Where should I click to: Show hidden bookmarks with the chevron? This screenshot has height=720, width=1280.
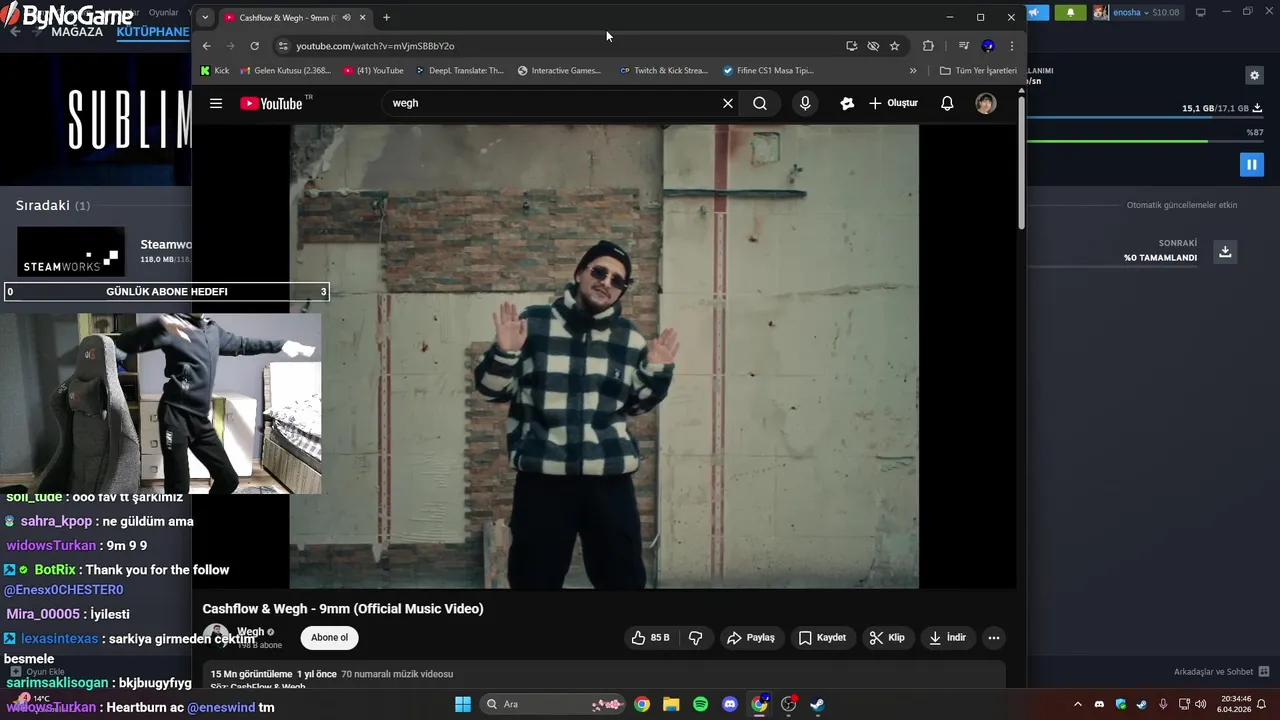pyautogui.click(x=913, y=71)
